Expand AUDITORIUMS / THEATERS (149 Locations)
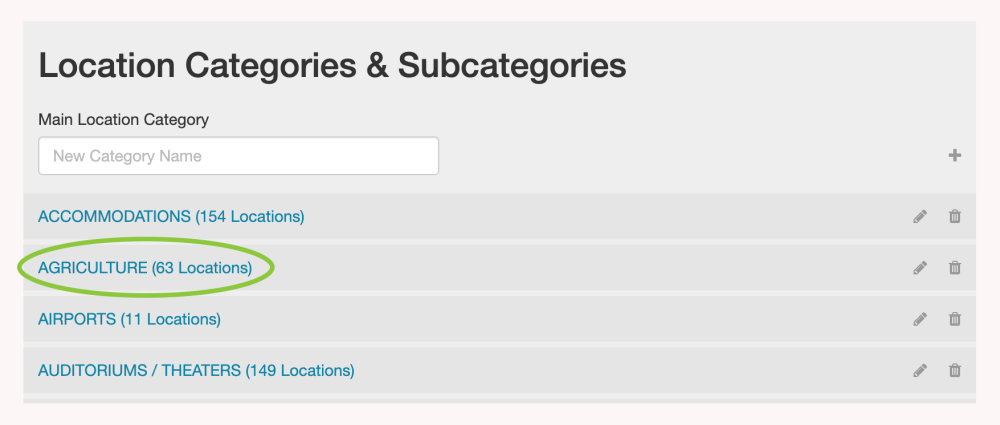 pos(196,371)
